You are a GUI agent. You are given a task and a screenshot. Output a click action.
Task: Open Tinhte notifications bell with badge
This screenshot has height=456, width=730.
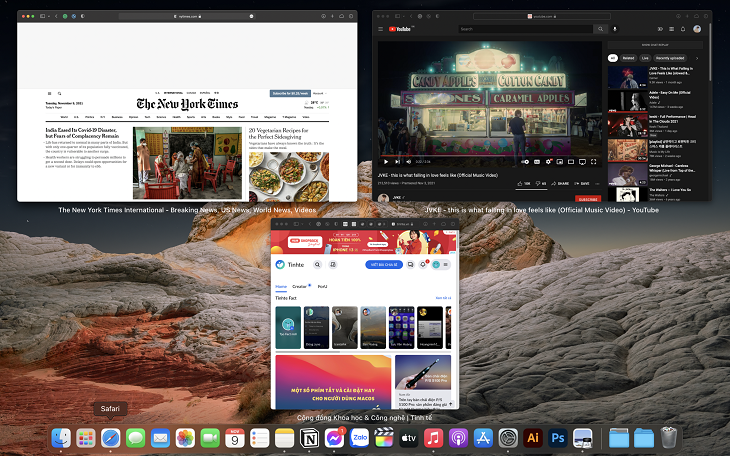[423, 264]
